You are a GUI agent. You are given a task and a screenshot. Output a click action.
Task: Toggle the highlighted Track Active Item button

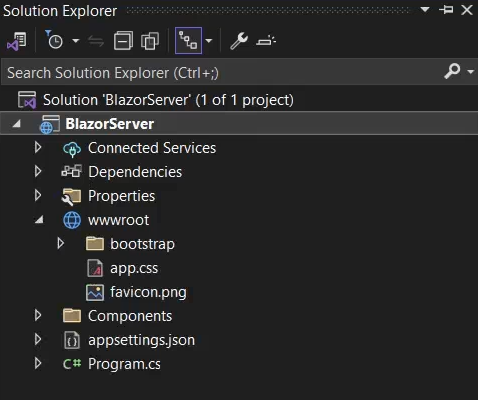(188, 40)
